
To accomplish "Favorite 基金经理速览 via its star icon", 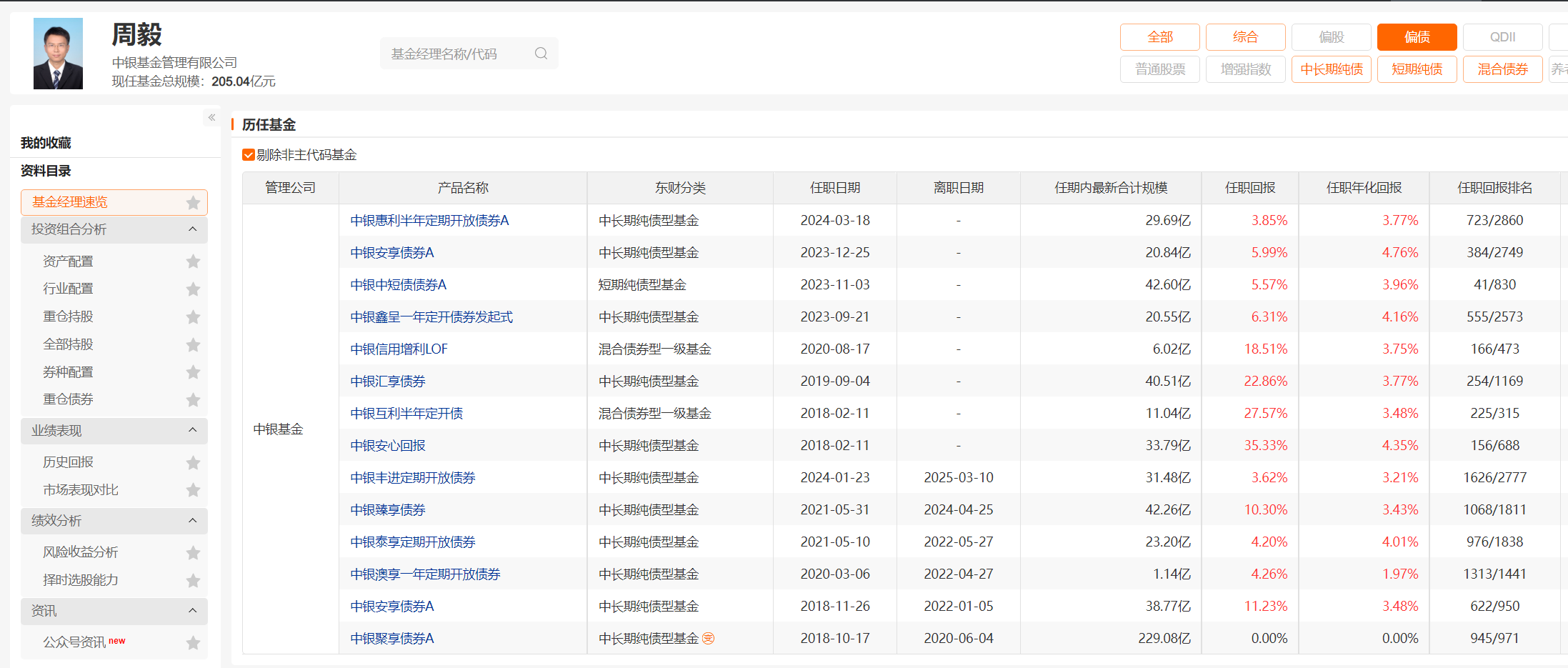I will coord(193,202).
